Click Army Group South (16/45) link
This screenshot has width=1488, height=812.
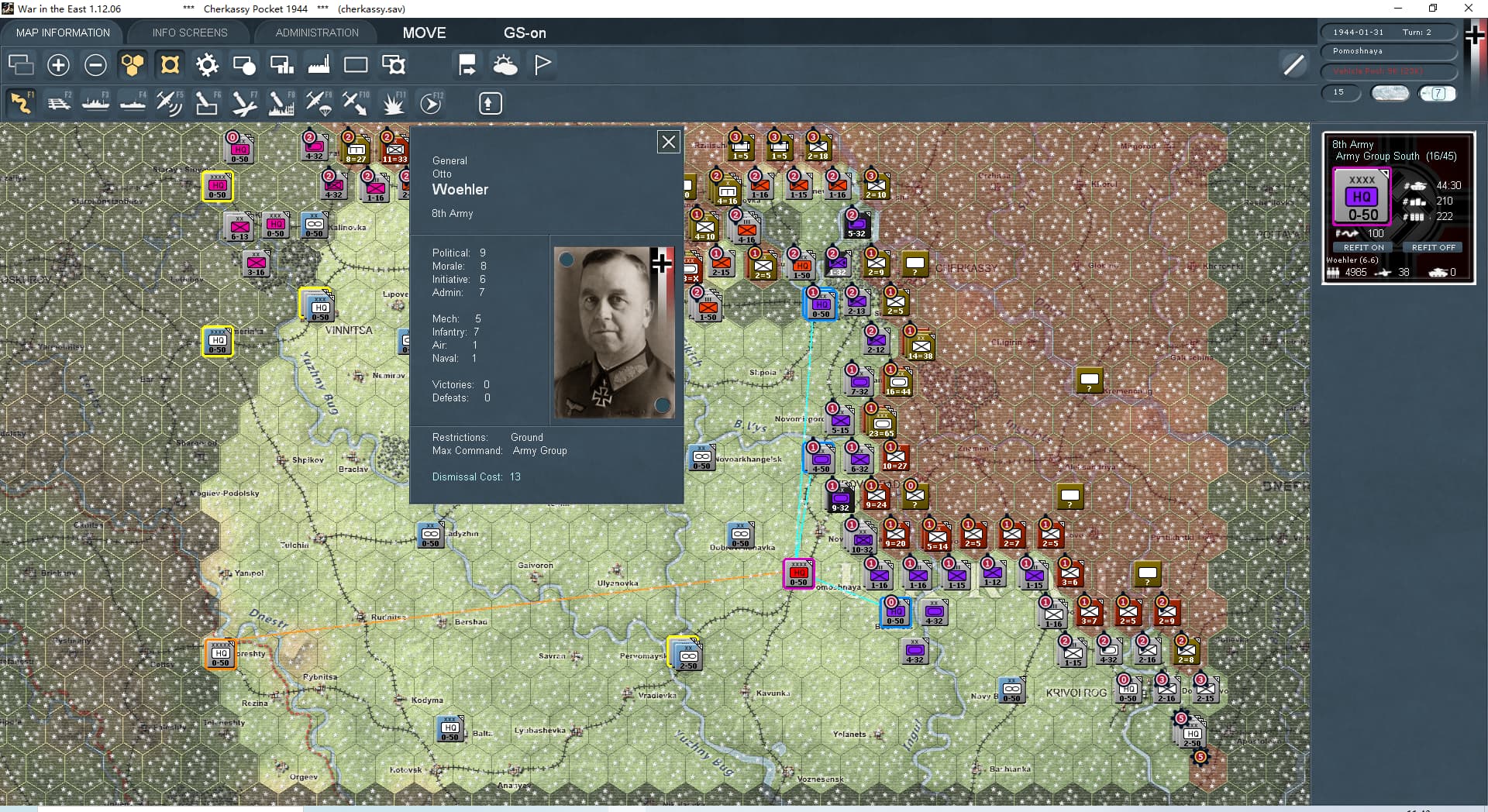click(1396, 156)
